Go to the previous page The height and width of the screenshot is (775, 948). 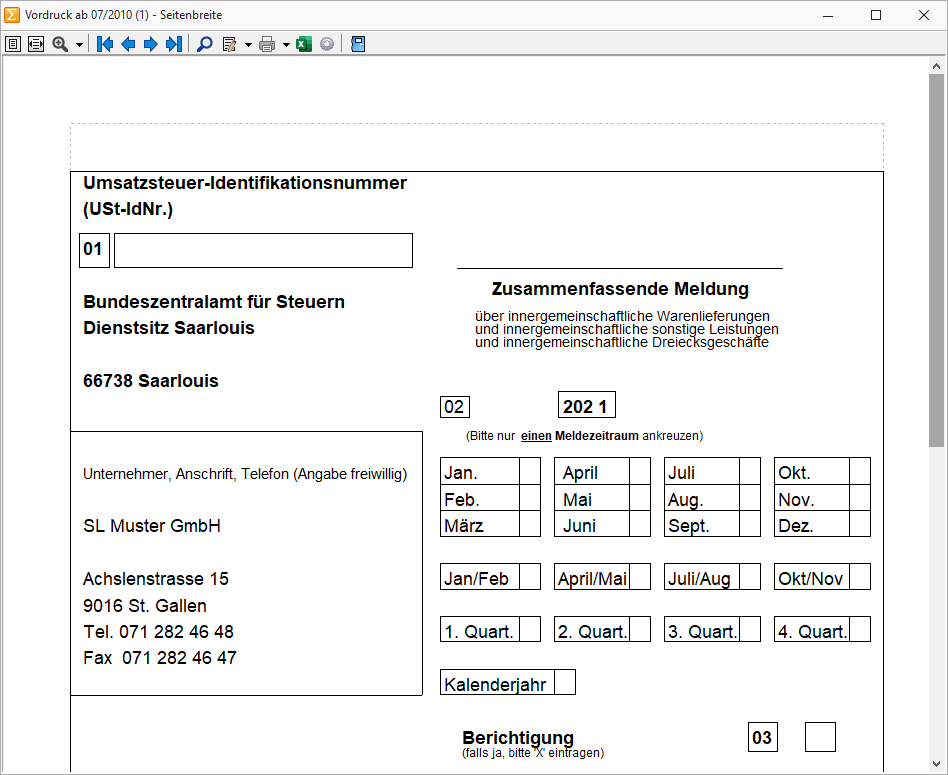pyautogui.click(x=128, y=44)
